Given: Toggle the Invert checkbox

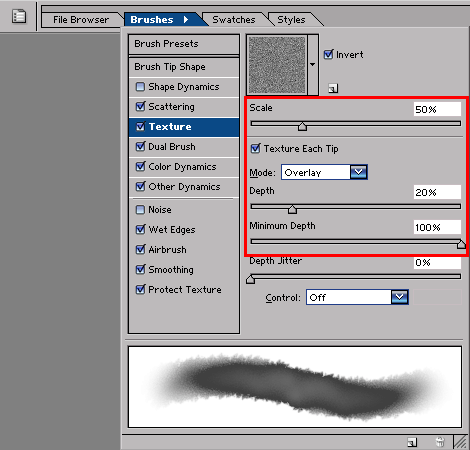Looking at the screenshot, I should [x=328, y=54].
